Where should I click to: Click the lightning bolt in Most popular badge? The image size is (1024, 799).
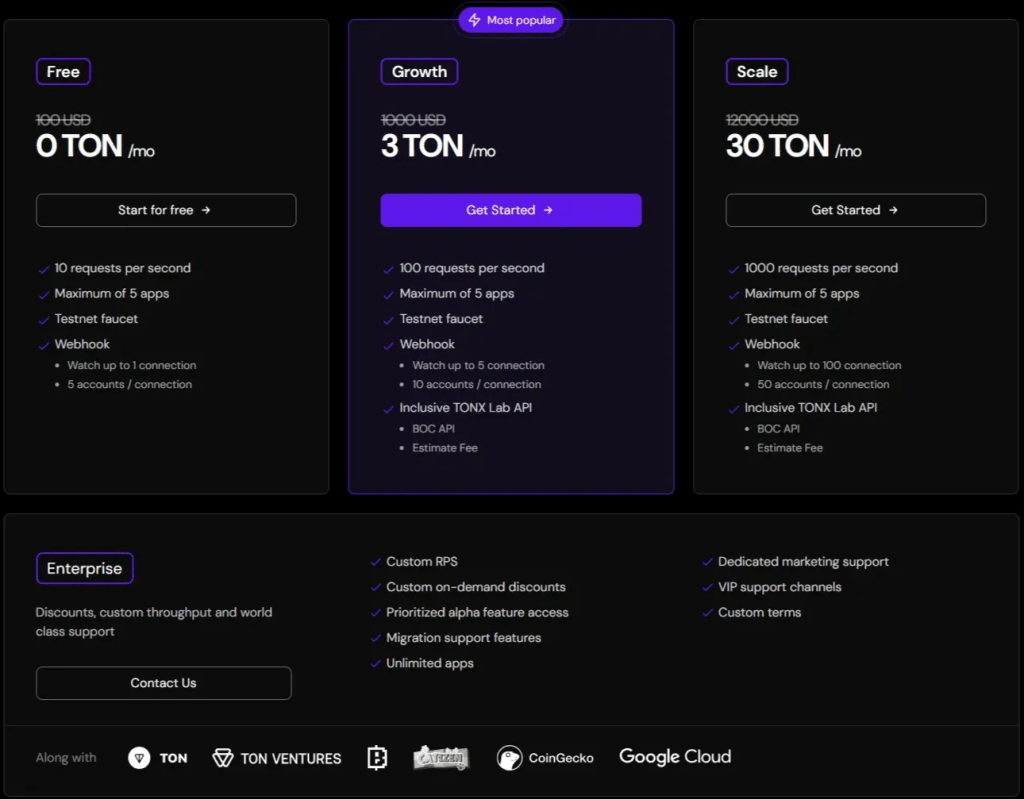[474, 20]
